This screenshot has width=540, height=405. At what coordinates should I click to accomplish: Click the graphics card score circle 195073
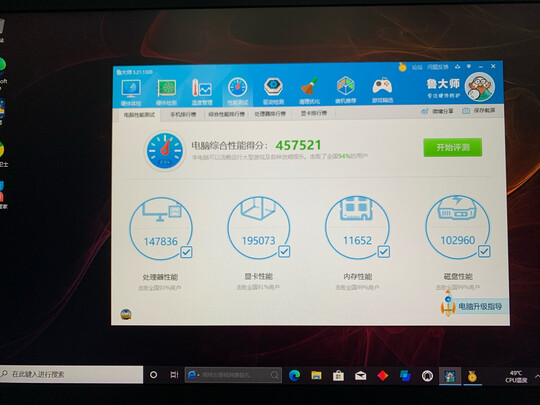(259, 228)
